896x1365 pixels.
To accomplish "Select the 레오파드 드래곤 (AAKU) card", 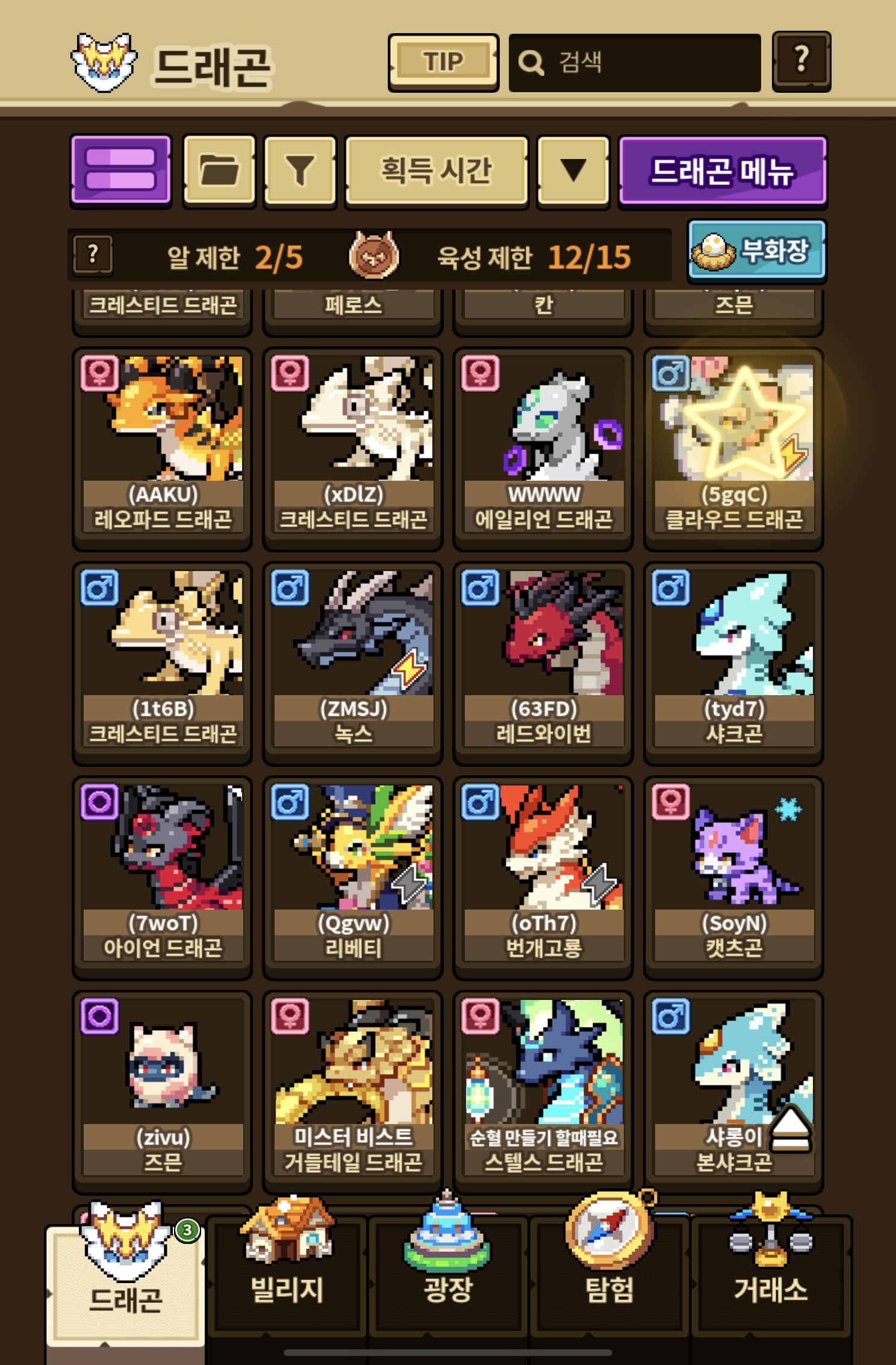I will 163,448.
